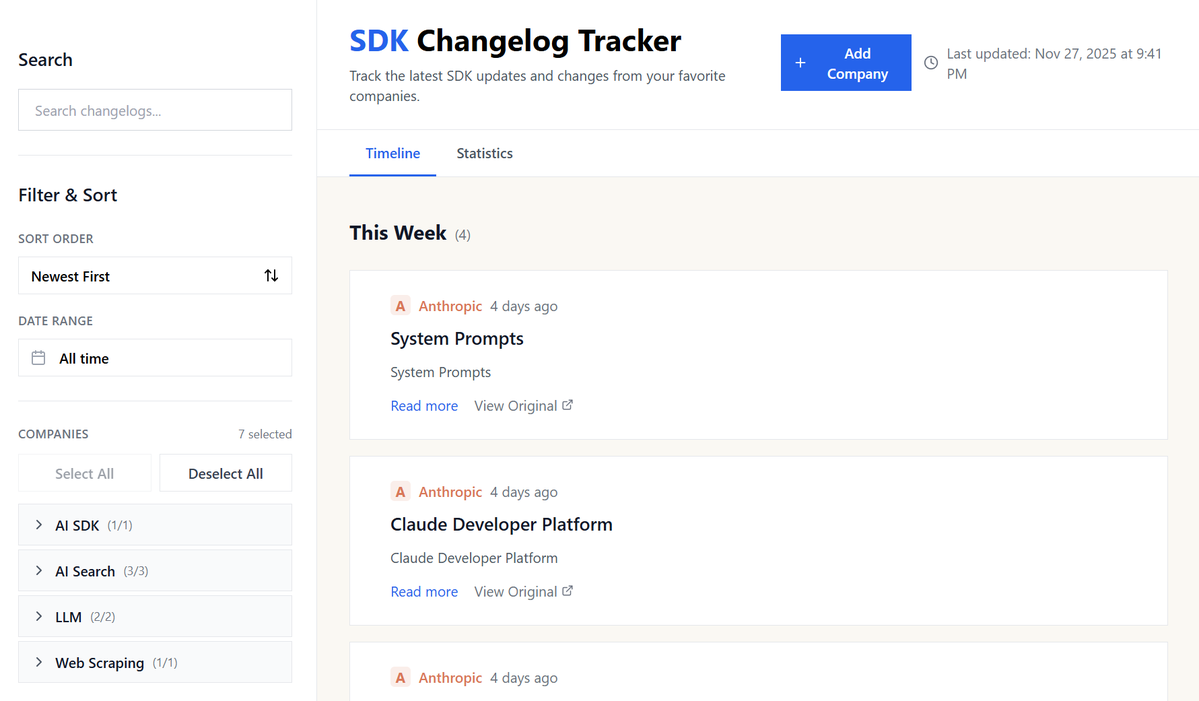Click the sort arrows icon in Sort Order
The width and height of the screenshot is (1199, 701).
pyautogui.click(x=271, y=275)
